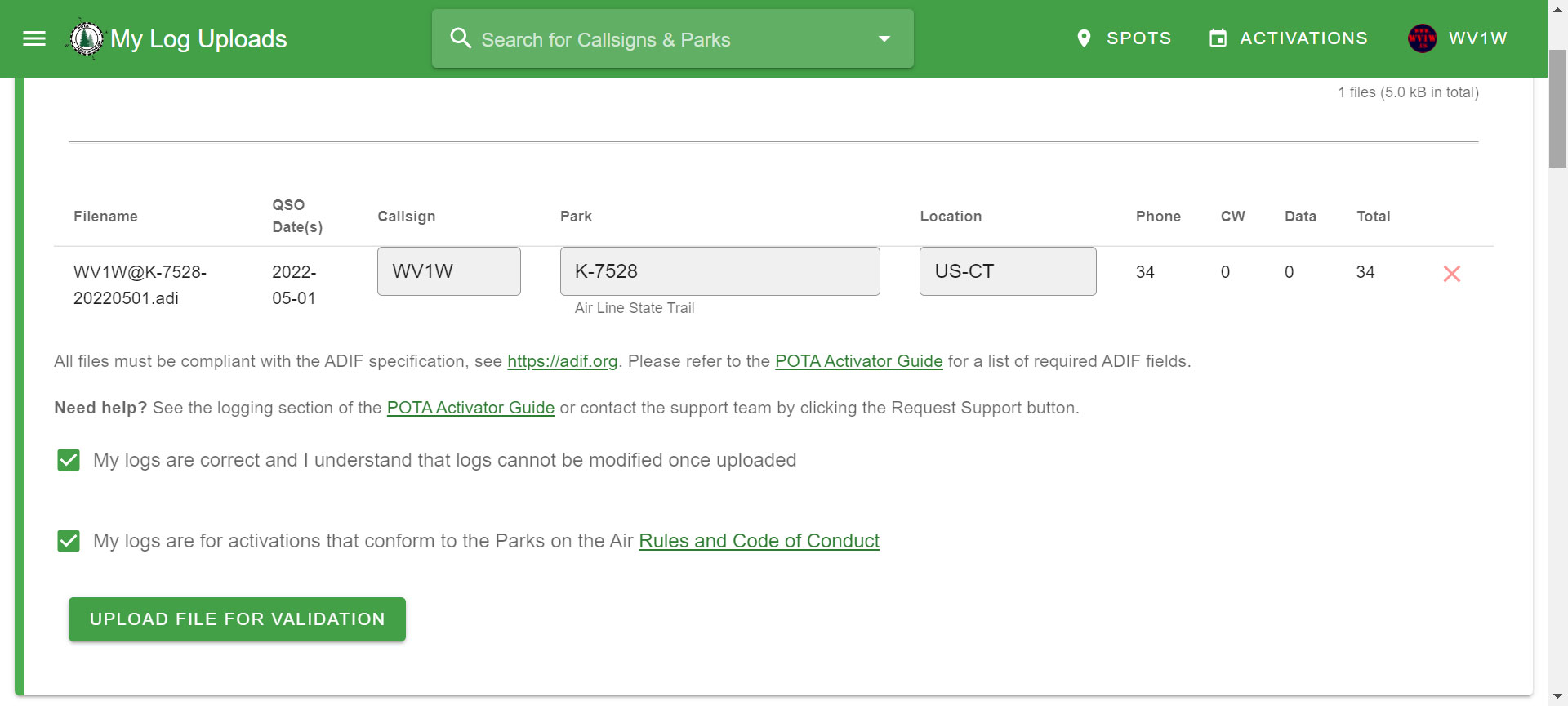This screenshot has width=1568, height=706.
Task: Remove the uploaded file with red X
Action: (x=1451, y=274)
